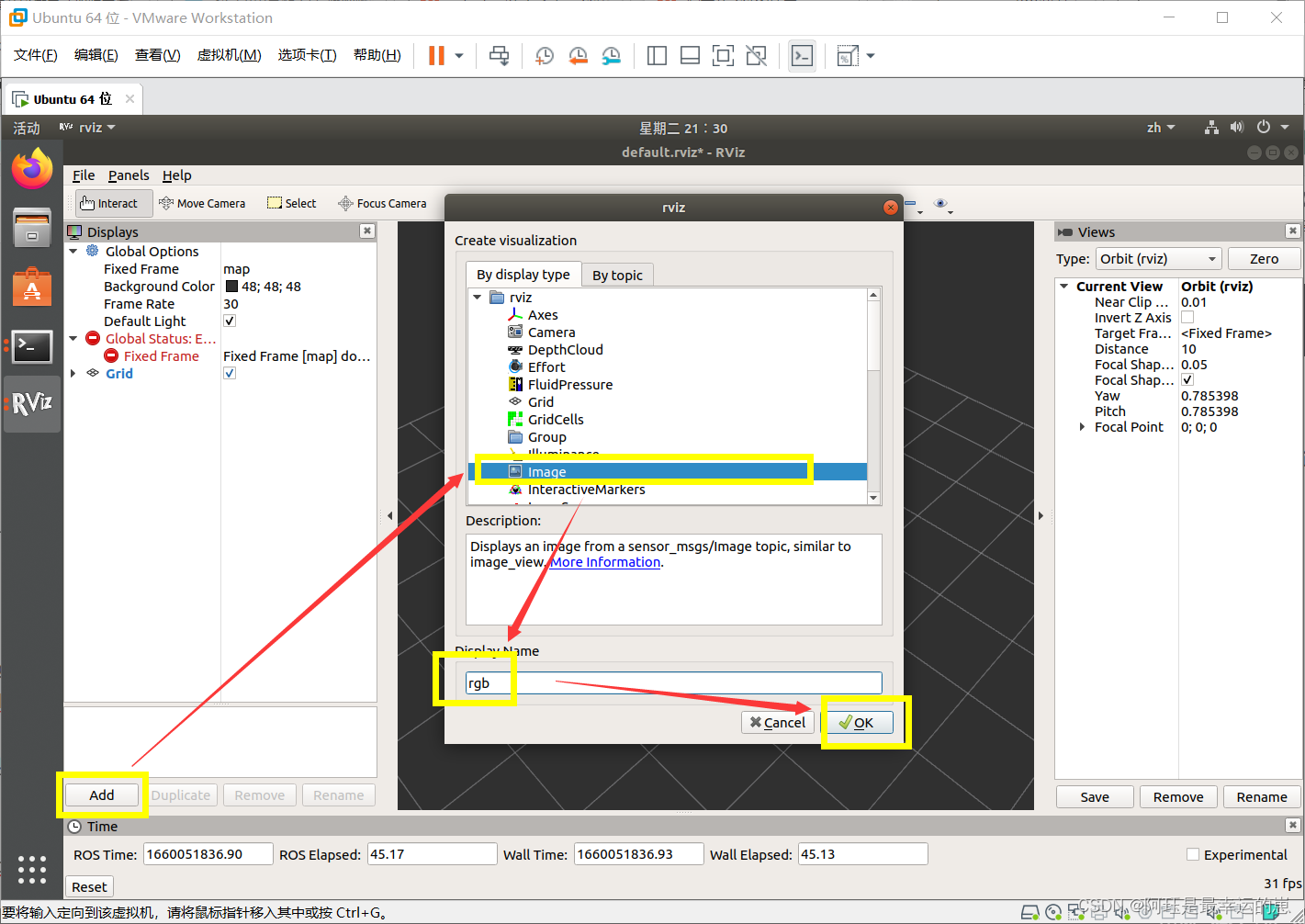
Task: Toggle the Default Light checkbox
Action: point(230,321)
